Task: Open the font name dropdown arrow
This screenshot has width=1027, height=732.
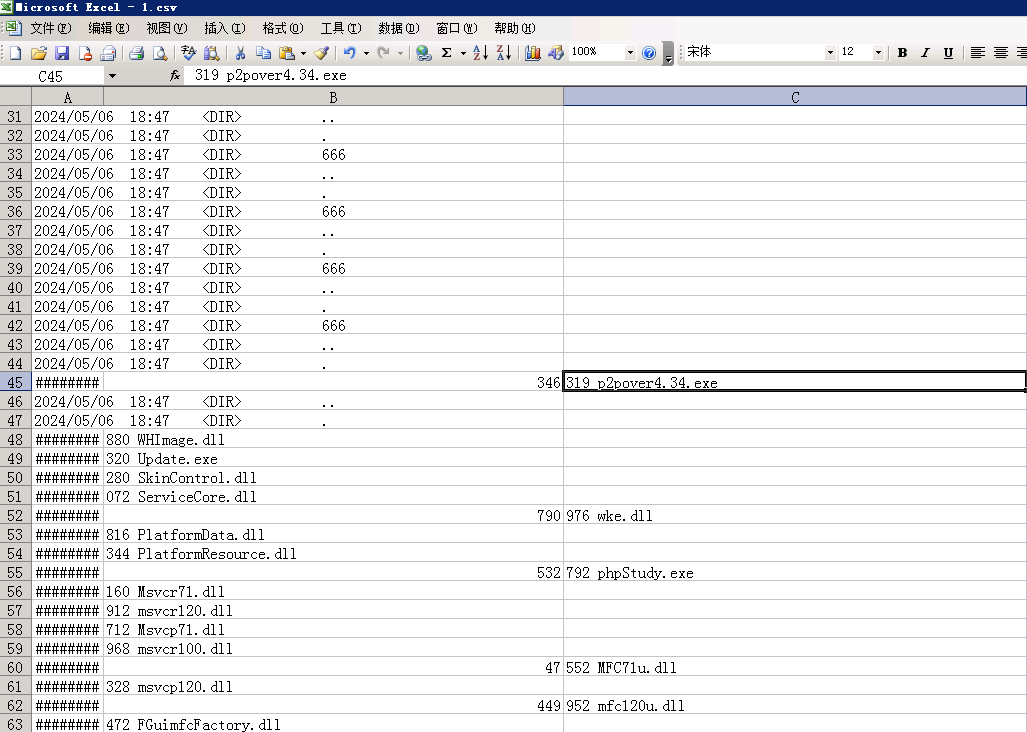Action: click(830, 52)
